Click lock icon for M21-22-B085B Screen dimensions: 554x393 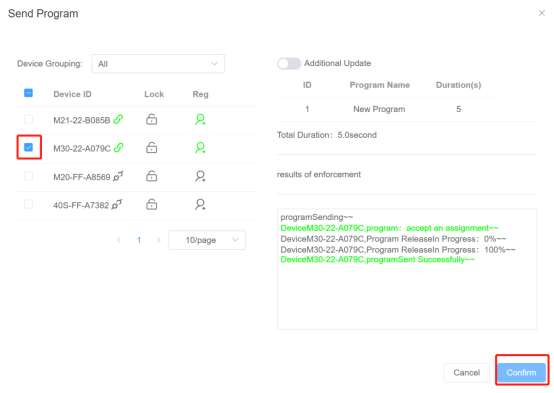coord(152,119)
